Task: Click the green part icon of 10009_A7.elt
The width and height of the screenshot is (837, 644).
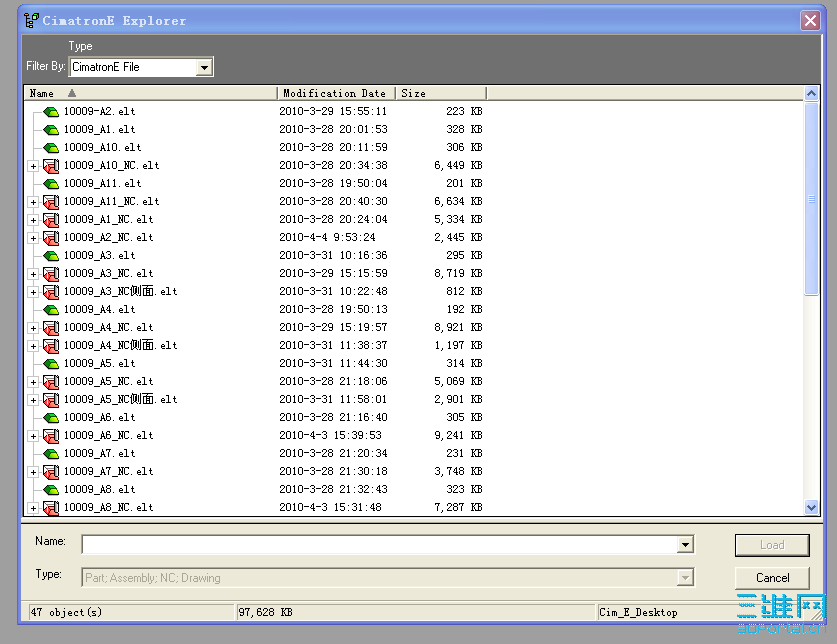Action: (51, 454)
